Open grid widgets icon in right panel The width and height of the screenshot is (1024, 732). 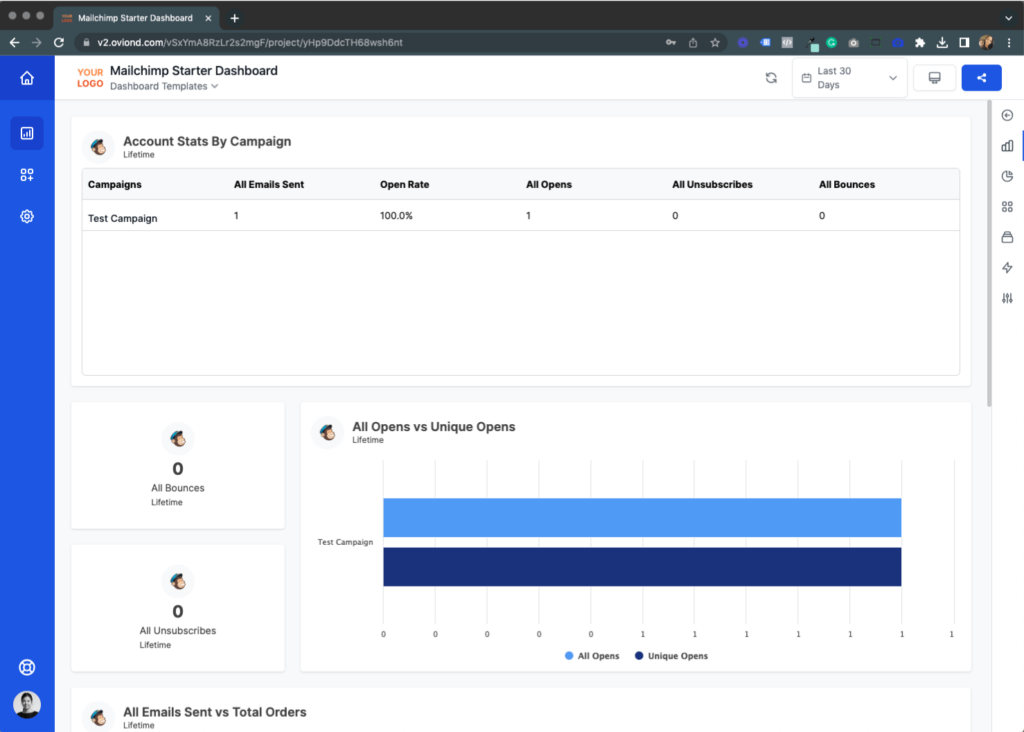coord(1007,206)
